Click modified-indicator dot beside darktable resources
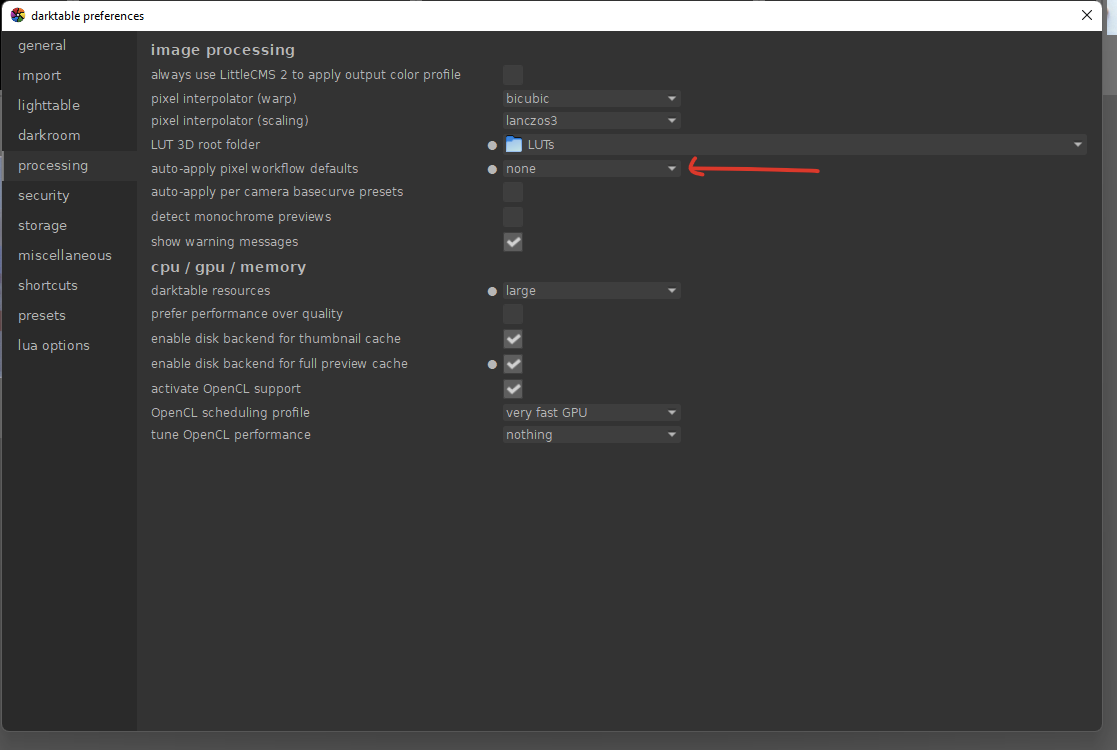This screenshot has width=1117, height=750. 492,291
